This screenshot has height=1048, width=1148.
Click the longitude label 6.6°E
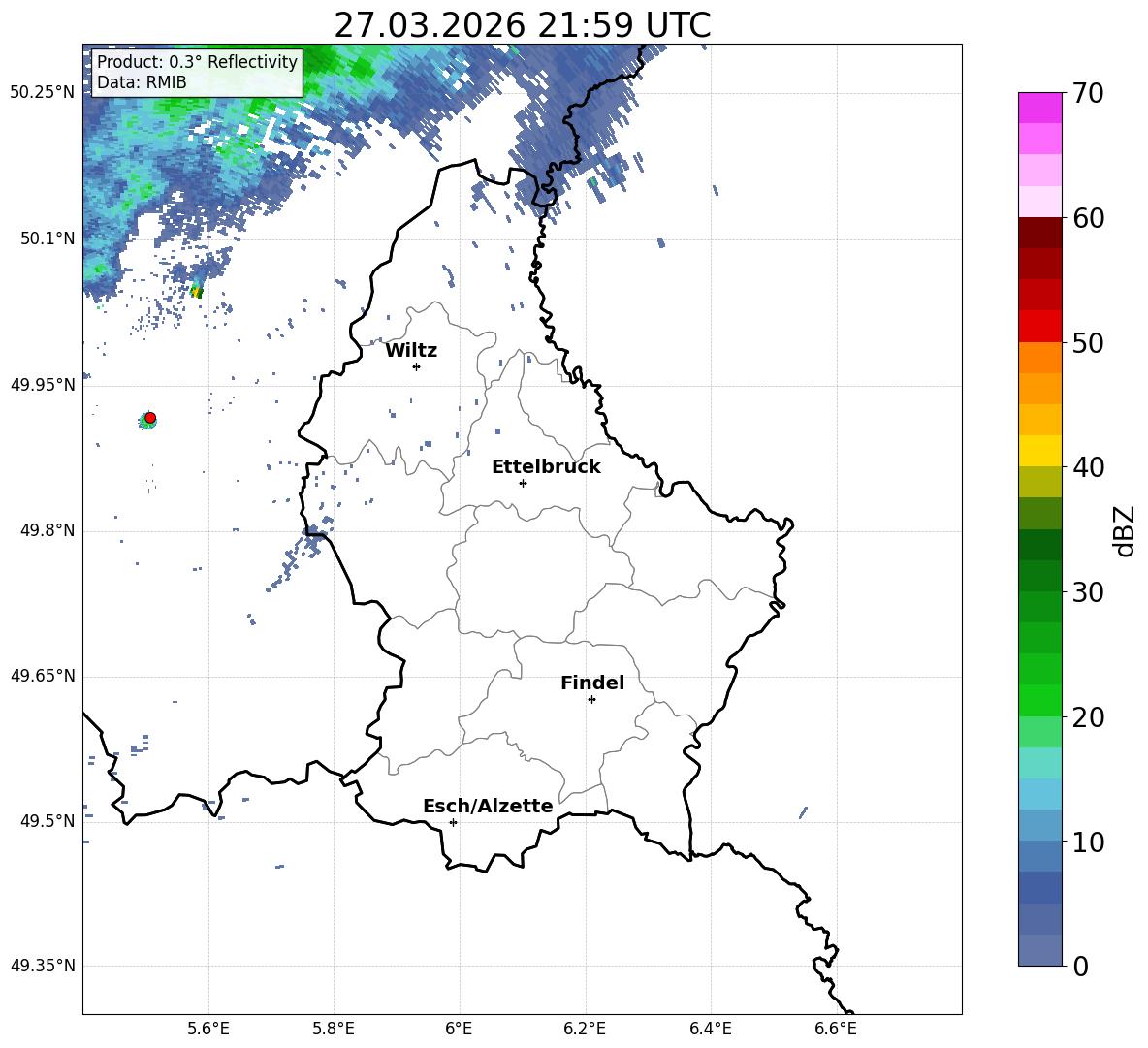coord(836,1029)
